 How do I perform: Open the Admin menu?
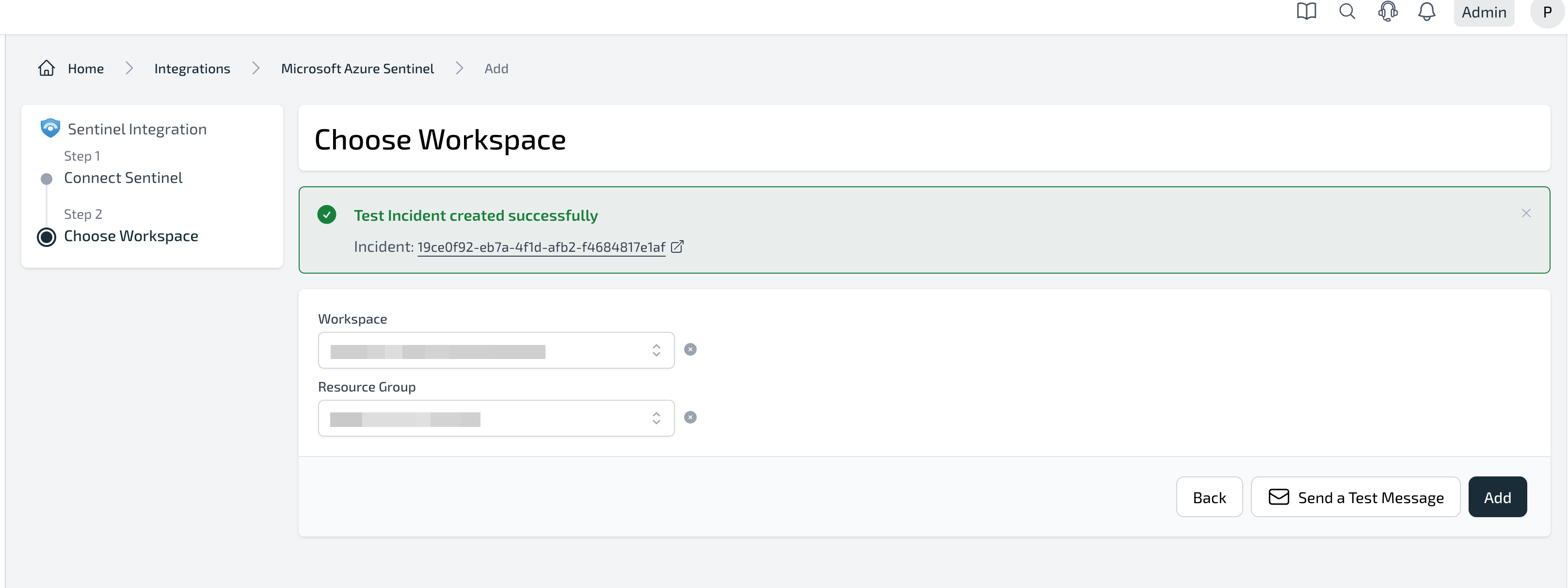pyautogui.click(x=1483, y=13)
